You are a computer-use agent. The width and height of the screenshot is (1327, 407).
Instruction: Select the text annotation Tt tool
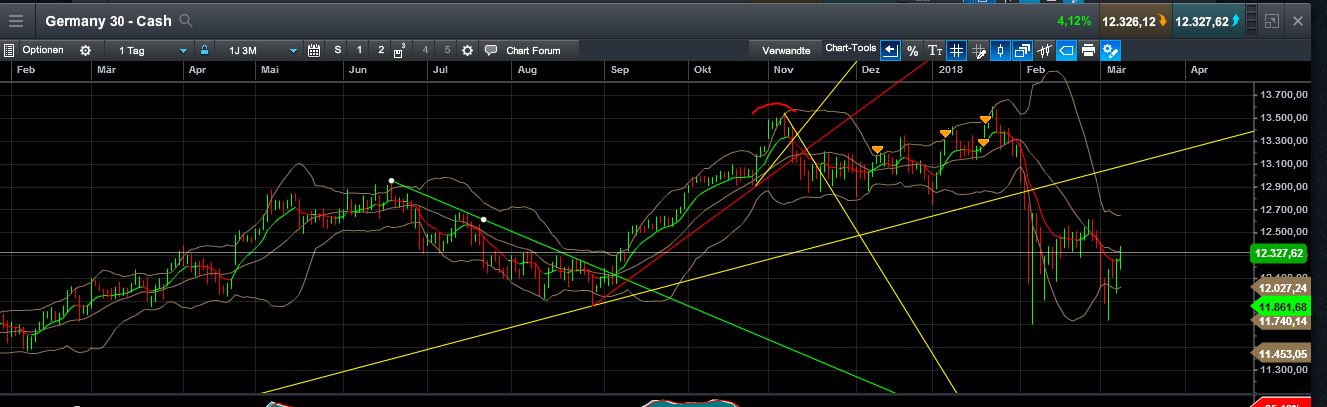(x=934, y=50)
